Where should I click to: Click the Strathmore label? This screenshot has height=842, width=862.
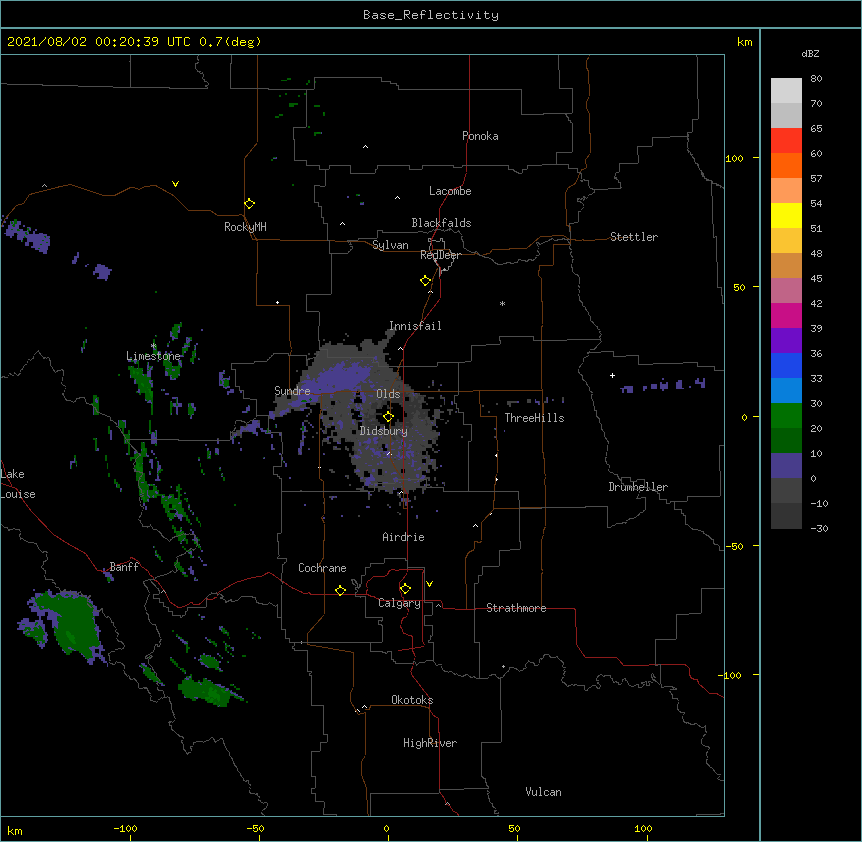click(516, 608)
